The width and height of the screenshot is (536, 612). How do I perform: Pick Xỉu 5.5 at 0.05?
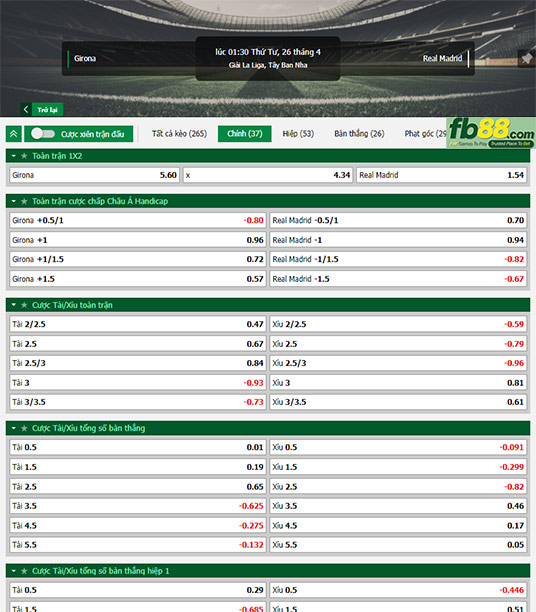pyautogui.click(x=398, y=545)
